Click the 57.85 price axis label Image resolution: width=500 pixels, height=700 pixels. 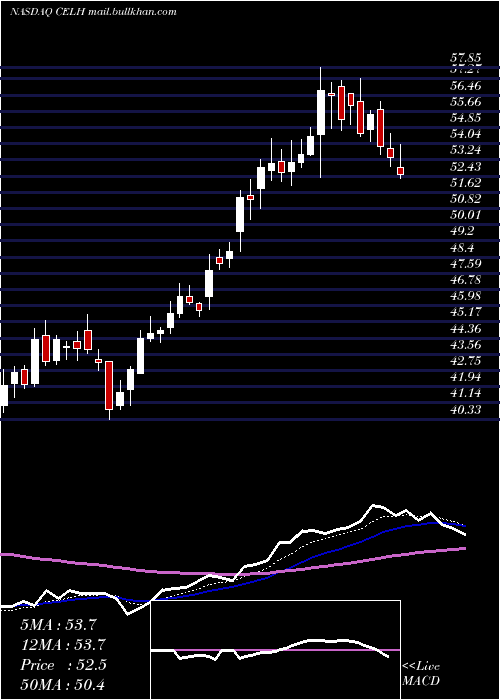465,58
